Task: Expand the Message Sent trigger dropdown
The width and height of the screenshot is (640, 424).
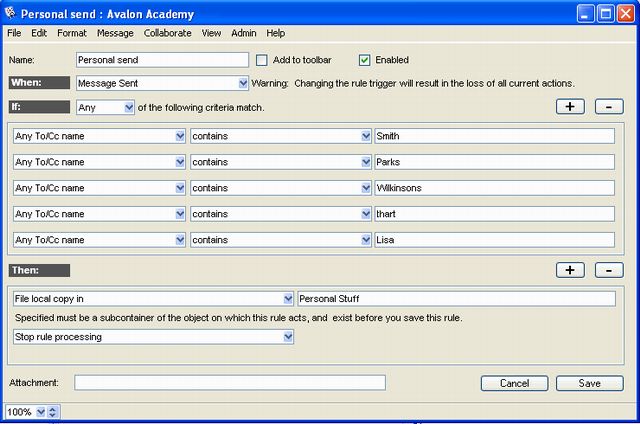Action: pos(243,83)
